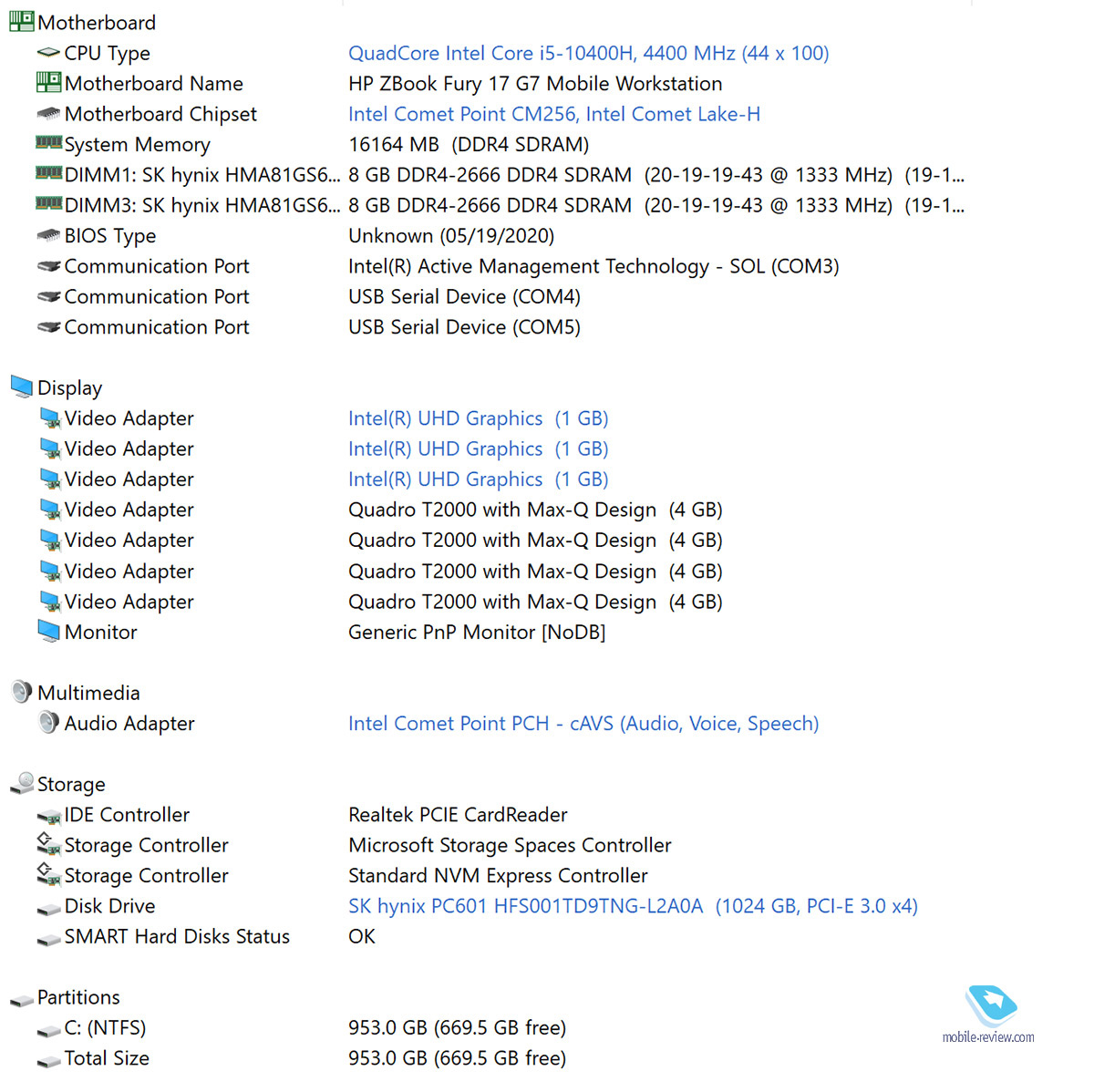Image resolution: width=1094 pixels, height=1092 pixels.
Task: Click the 'Realtek PCIE CardReader' value
Action: (x=458, y=815)
